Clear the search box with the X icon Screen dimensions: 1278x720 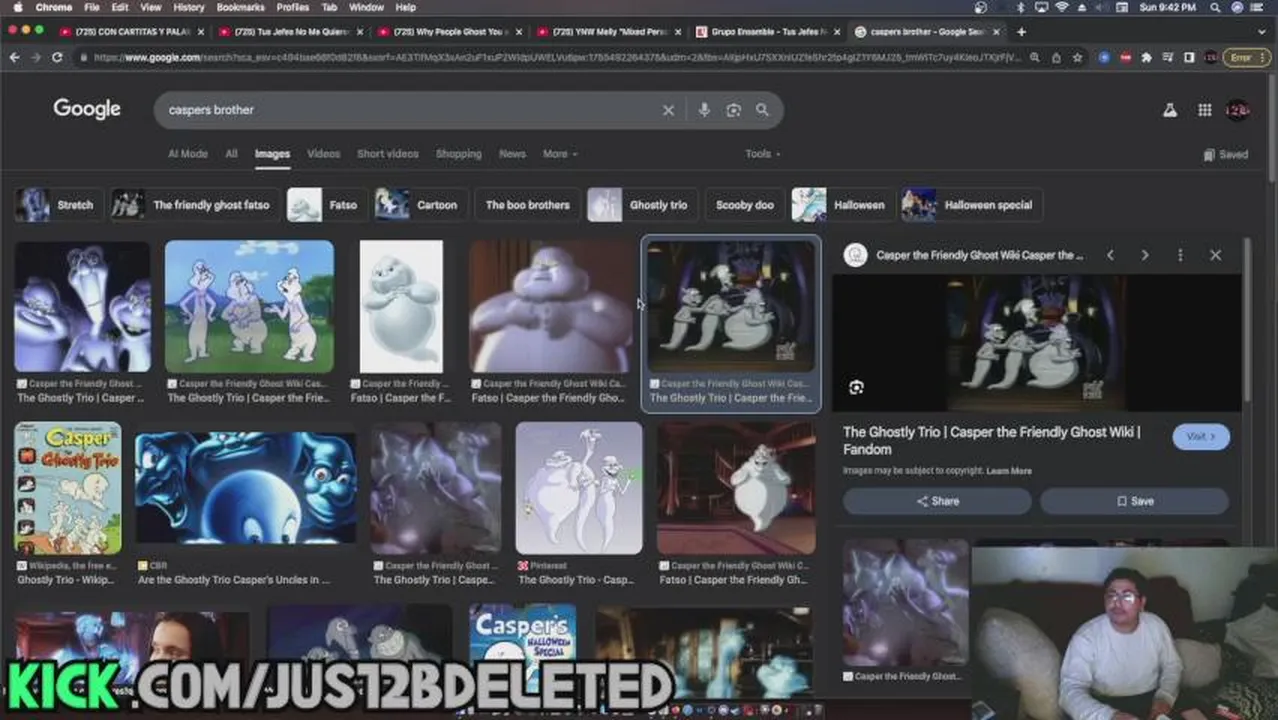[x=668, y=110]
